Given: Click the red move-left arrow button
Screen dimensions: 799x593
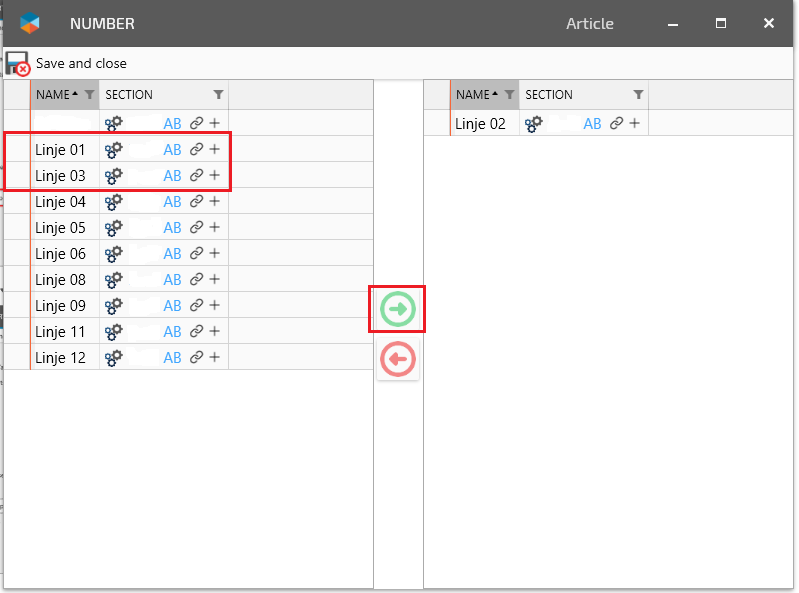Looking at the screenshot, I should 398,359.
